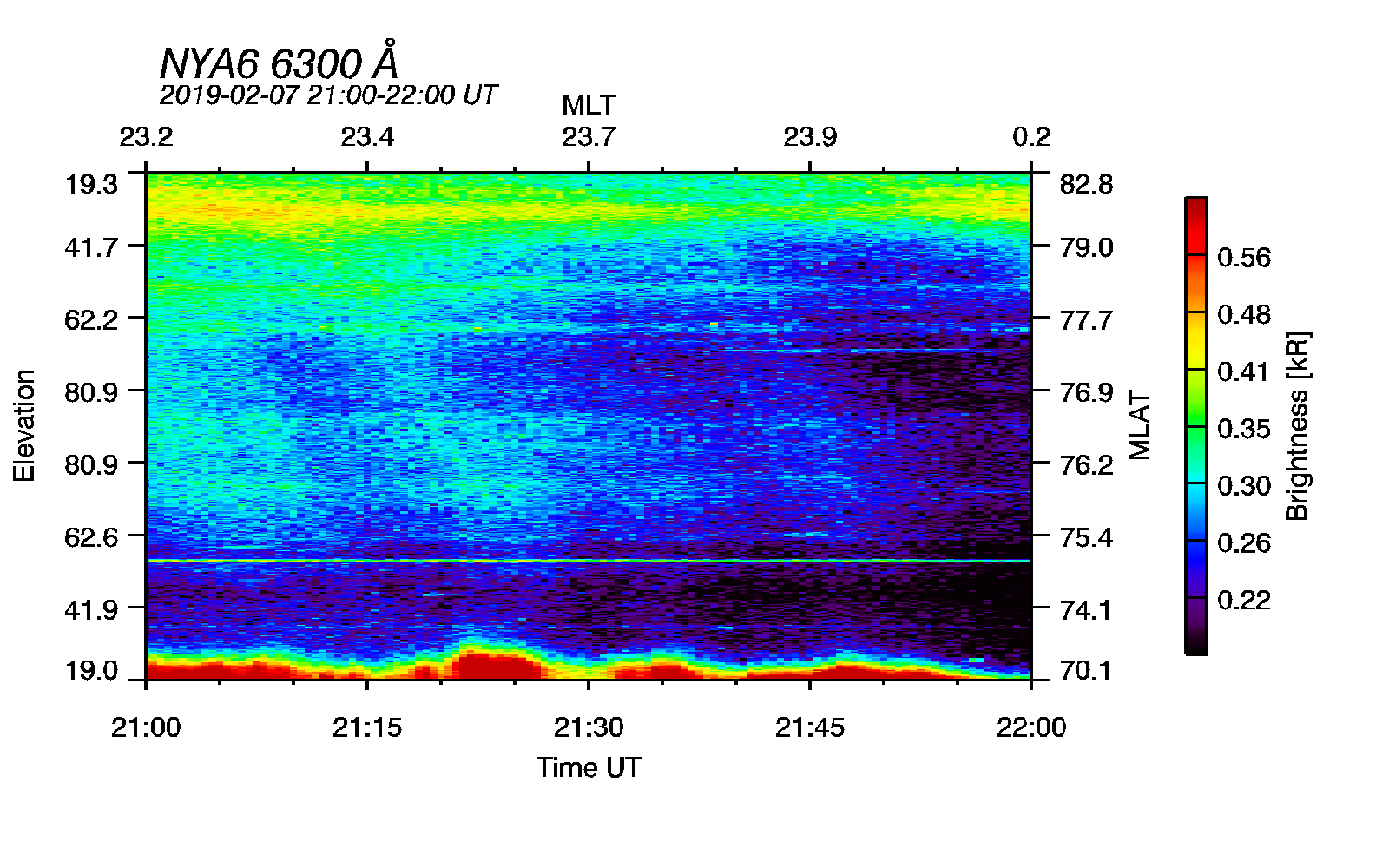Viewport: 1389px width, 868px height.
Task: Click the time tick "21:45"
Action: 810,727
